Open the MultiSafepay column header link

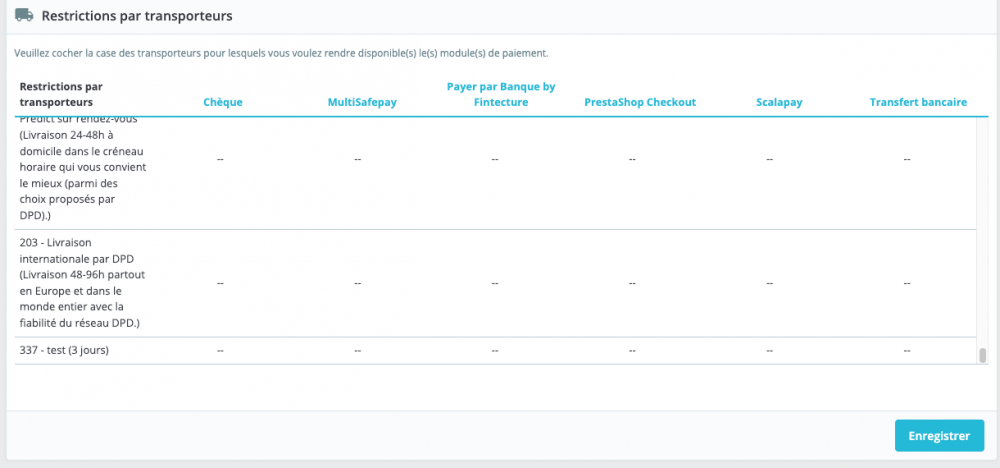(362, 102)
